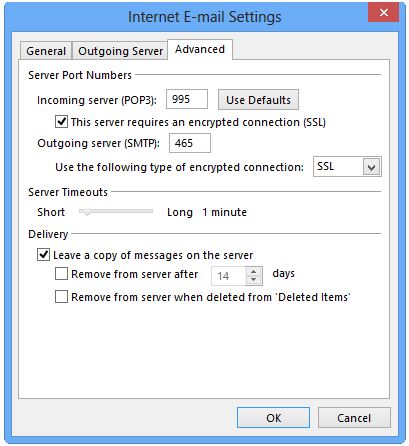409x446 pixels.
Task: Increase days value with up spinner arrow
Action: pos(253,272)
